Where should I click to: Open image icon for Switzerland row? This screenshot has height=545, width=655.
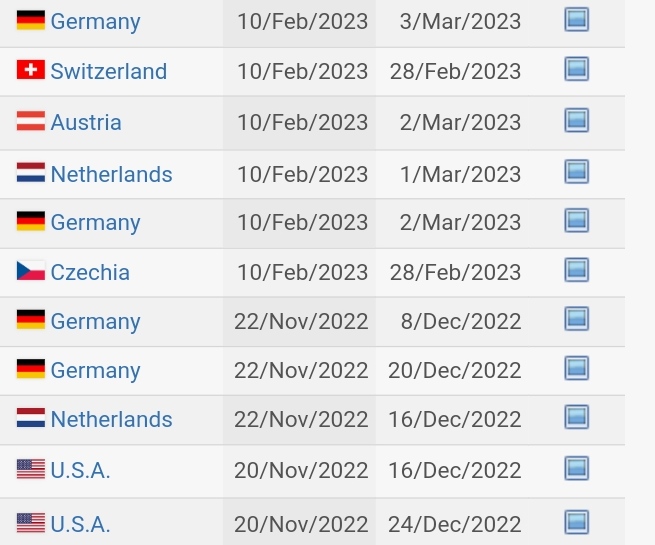[576, 69]
